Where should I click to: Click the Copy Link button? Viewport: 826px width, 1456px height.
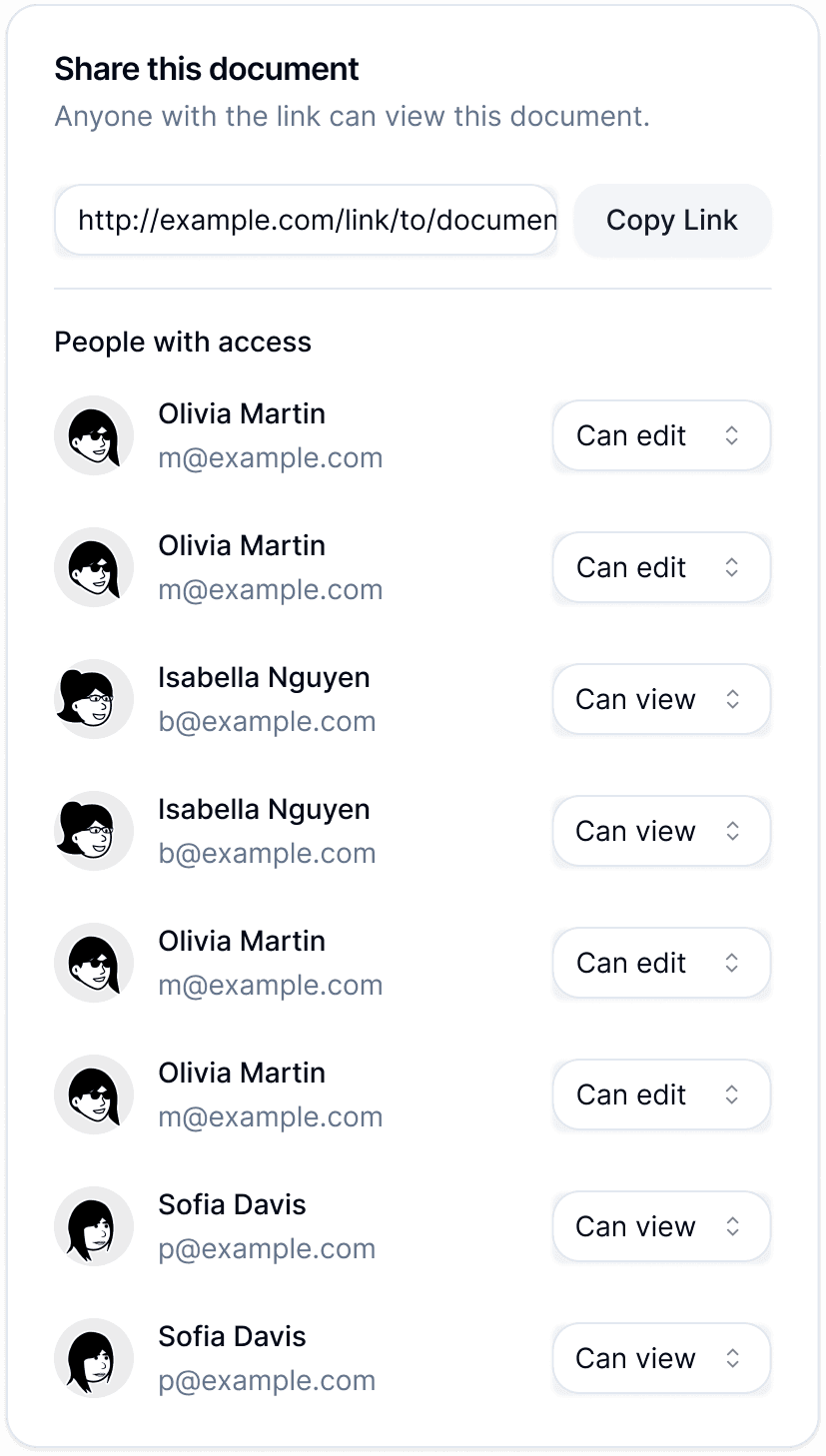coord(672,220)
